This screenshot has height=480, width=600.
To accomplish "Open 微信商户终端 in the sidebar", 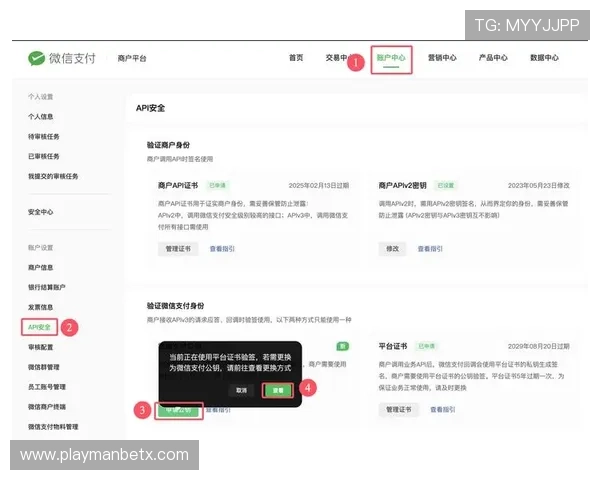I will click(x=47, y=407).
